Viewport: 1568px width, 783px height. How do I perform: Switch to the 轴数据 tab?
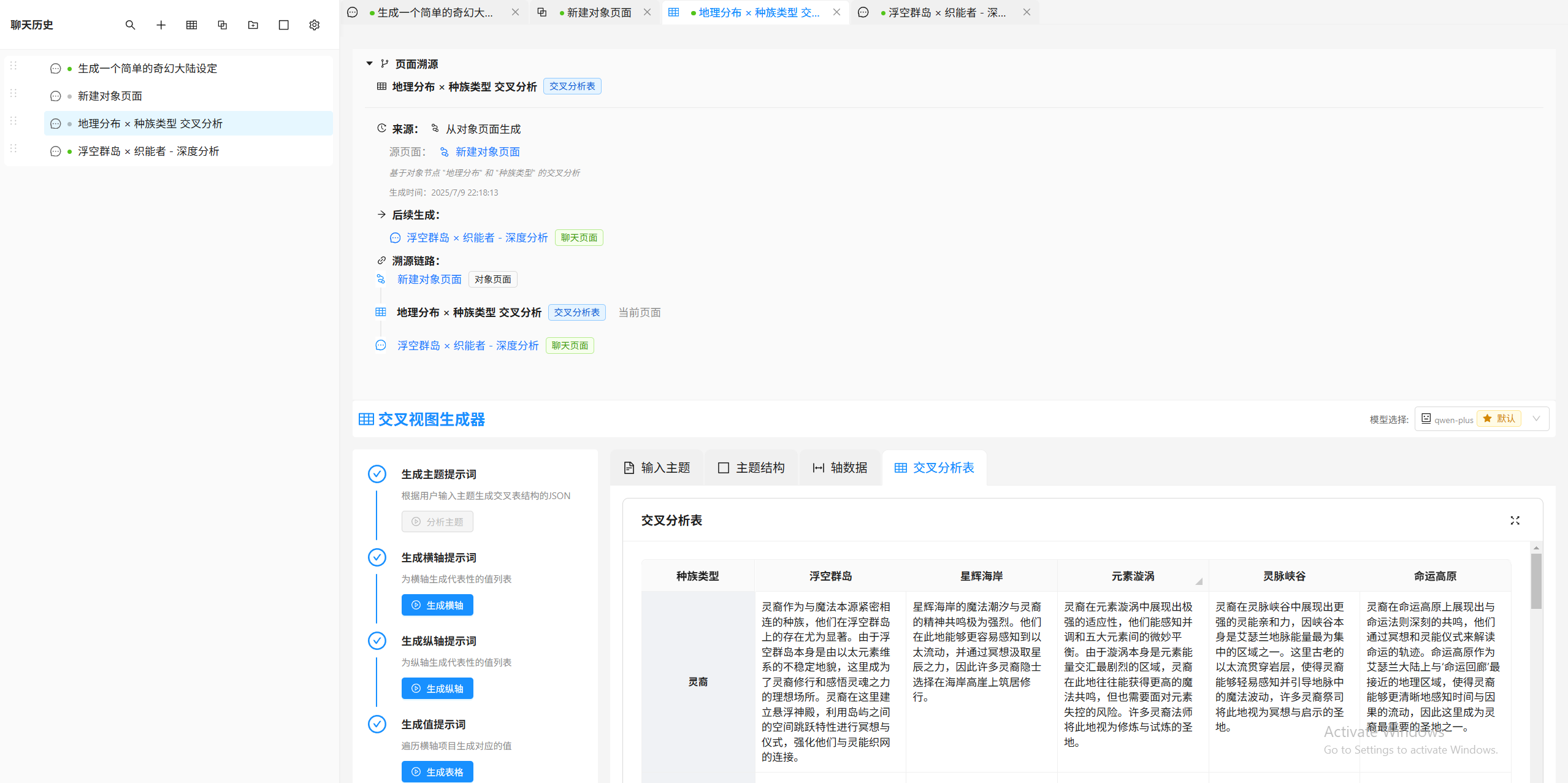click(839, 468)
